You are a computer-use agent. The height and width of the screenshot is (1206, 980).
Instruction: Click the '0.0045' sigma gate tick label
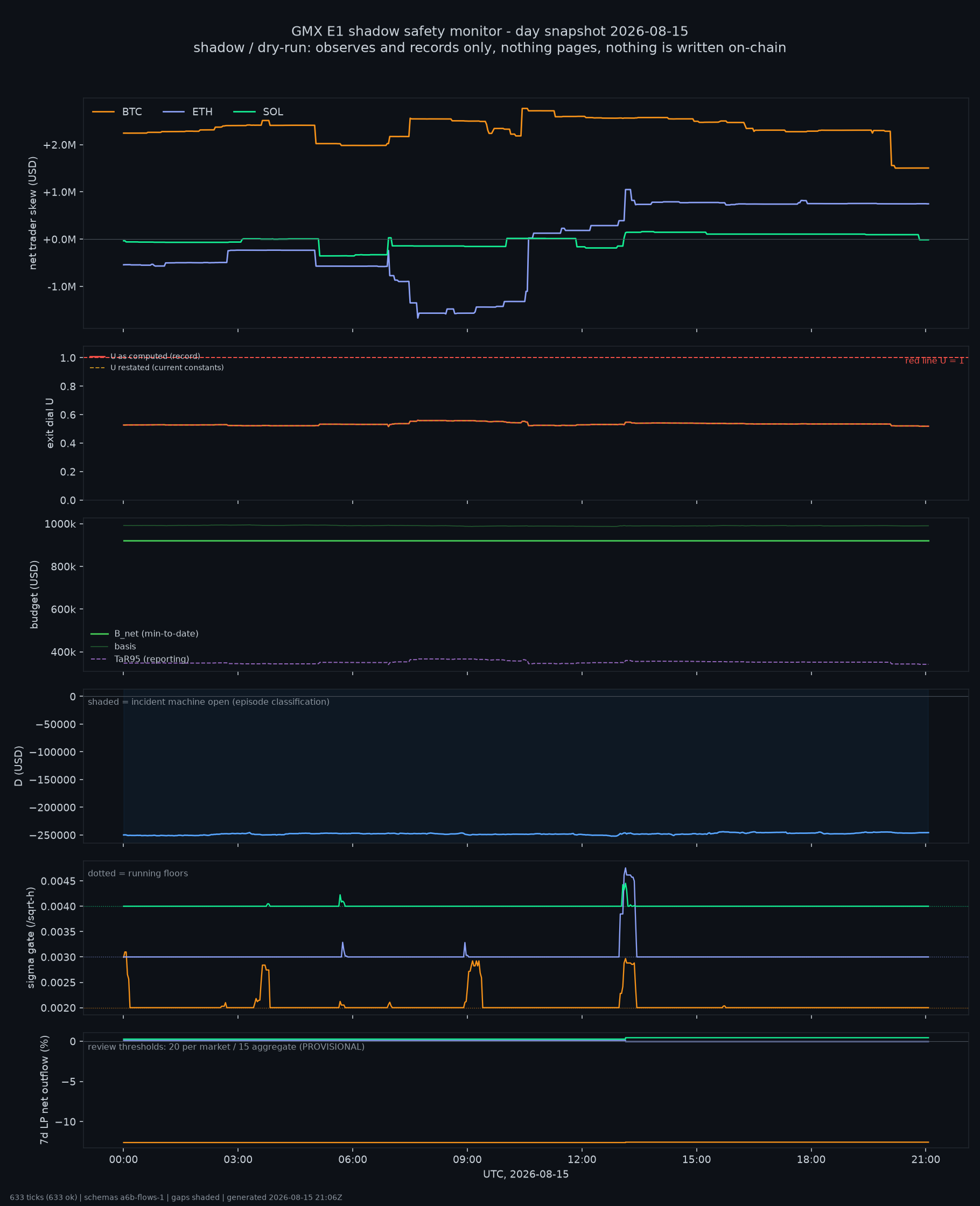[x=58, y=881]
